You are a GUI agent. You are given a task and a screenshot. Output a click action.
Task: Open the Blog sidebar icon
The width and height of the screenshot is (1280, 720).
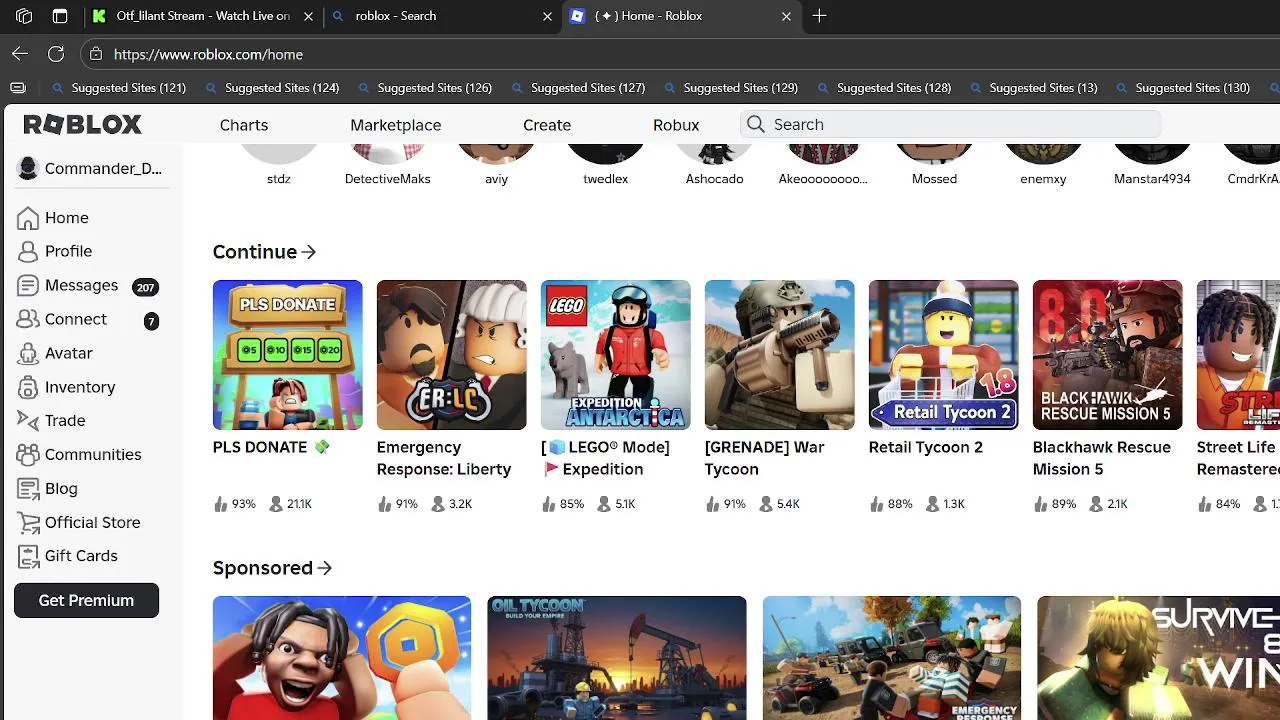tap(28, 489)
